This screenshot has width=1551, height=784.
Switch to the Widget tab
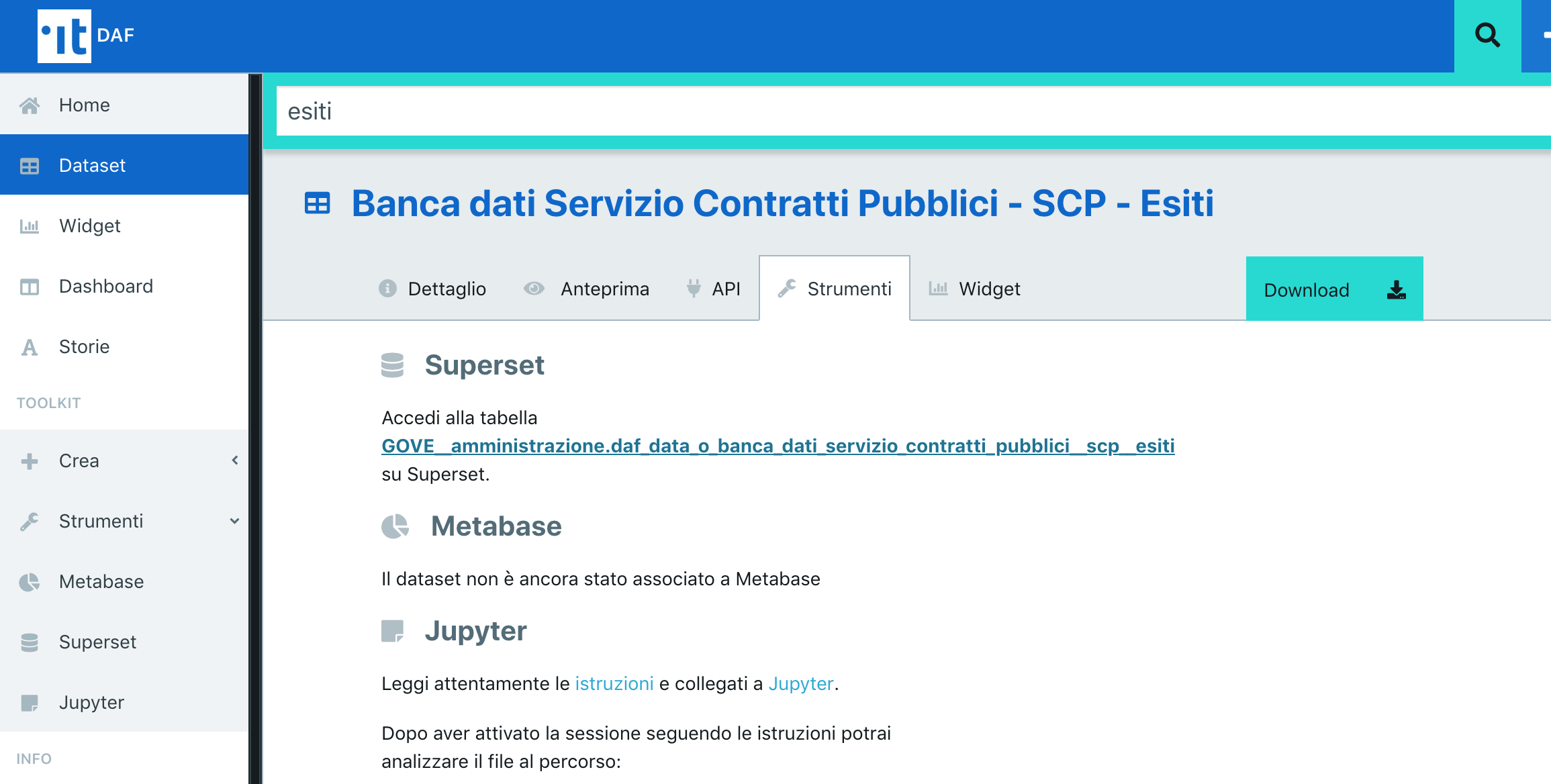pos(974,289)
